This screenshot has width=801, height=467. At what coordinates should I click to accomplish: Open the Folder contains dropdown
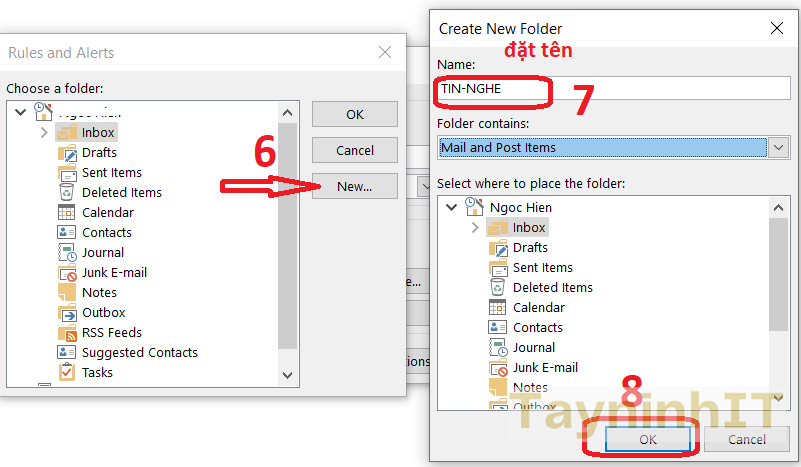(x=780, y=148)
